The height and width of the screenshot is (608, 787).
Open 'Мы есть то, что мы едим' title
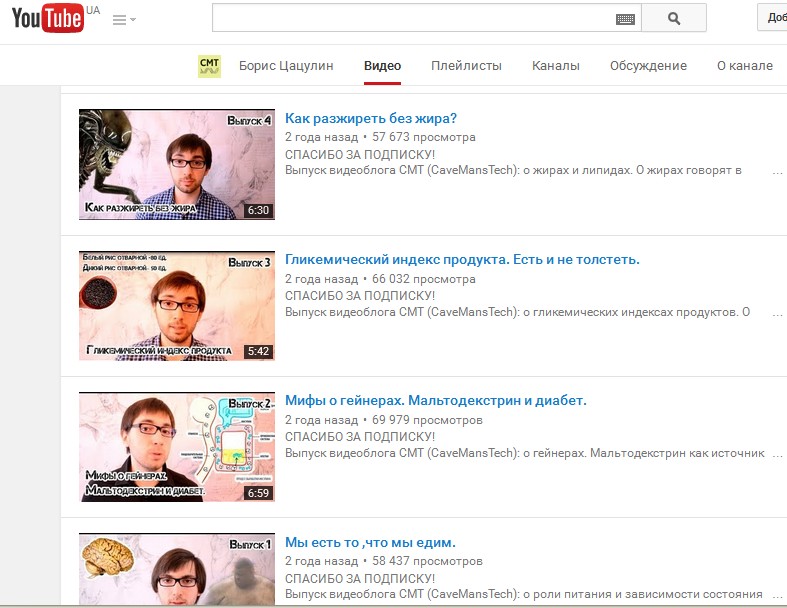370,543
